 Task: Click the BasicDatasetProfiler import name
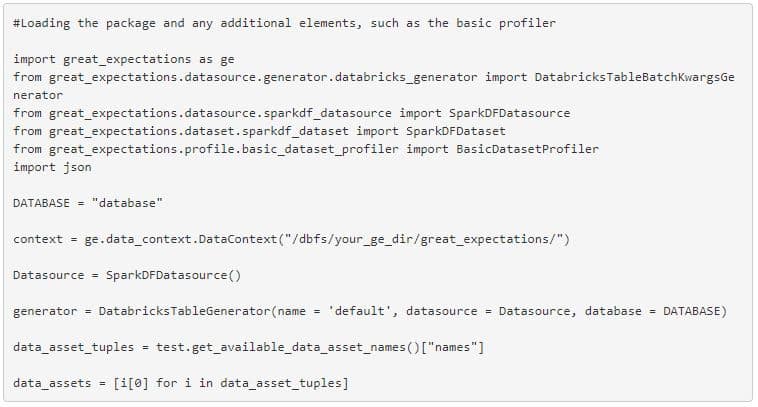[527, 149]
